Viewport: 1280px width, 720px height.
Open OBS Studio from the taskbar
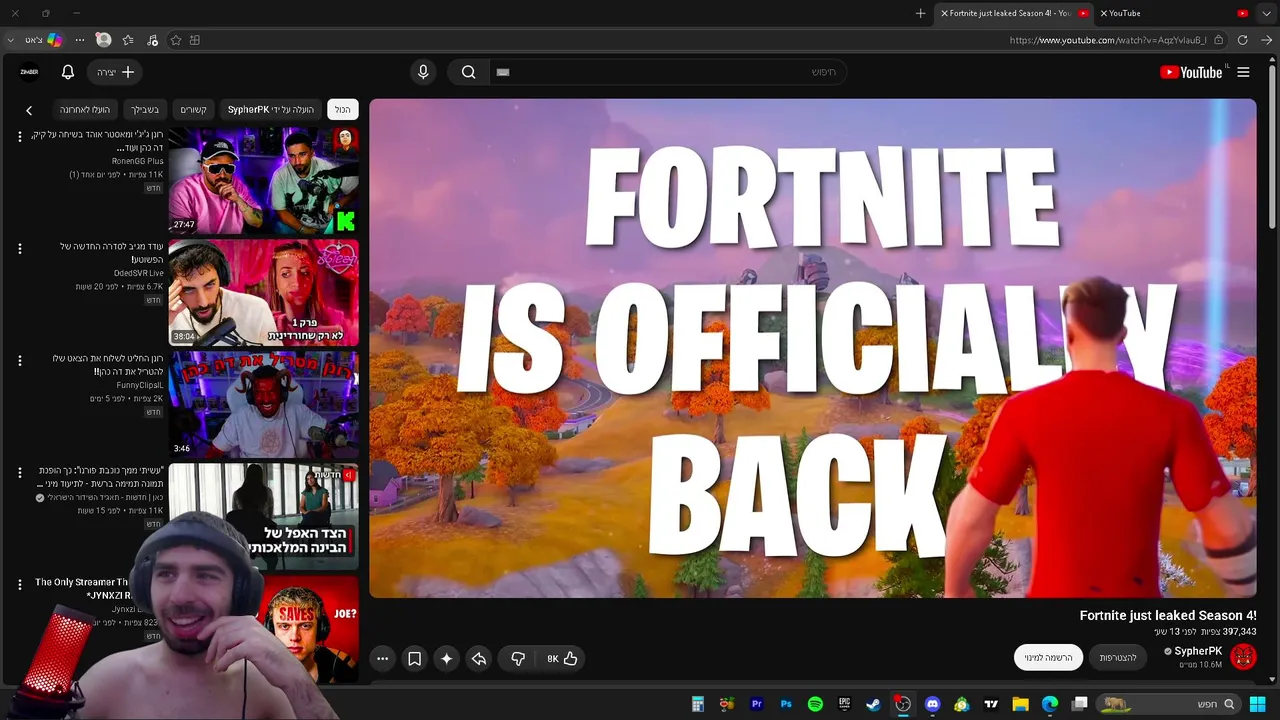pyautogui.click(x=903, y=704)
